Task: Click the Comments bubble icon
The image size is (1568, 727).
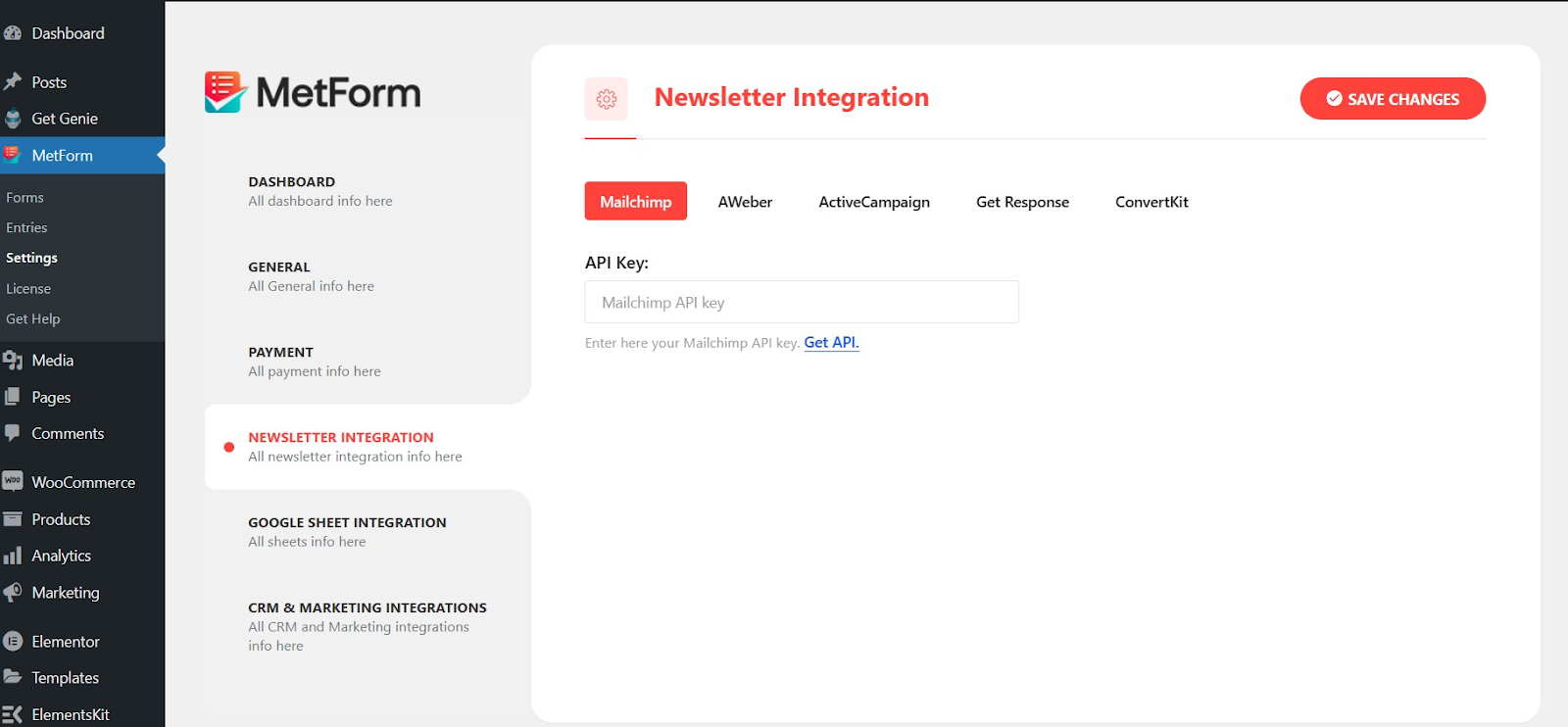Action: pos(12,433)
